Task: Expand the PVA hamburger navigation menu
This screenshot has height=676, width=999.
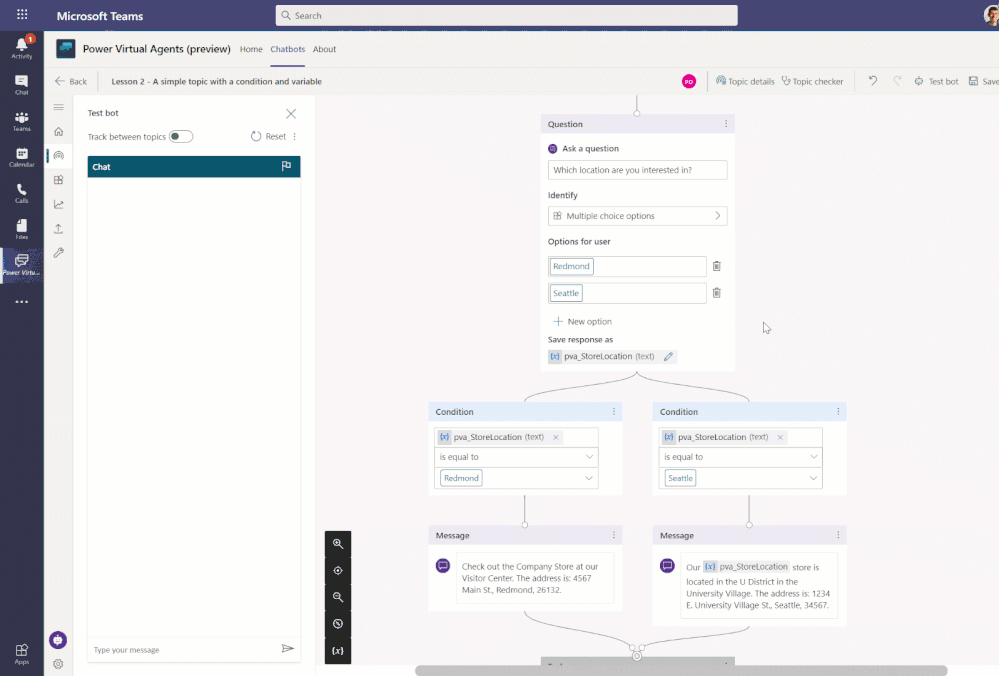Action: (59, 107)
